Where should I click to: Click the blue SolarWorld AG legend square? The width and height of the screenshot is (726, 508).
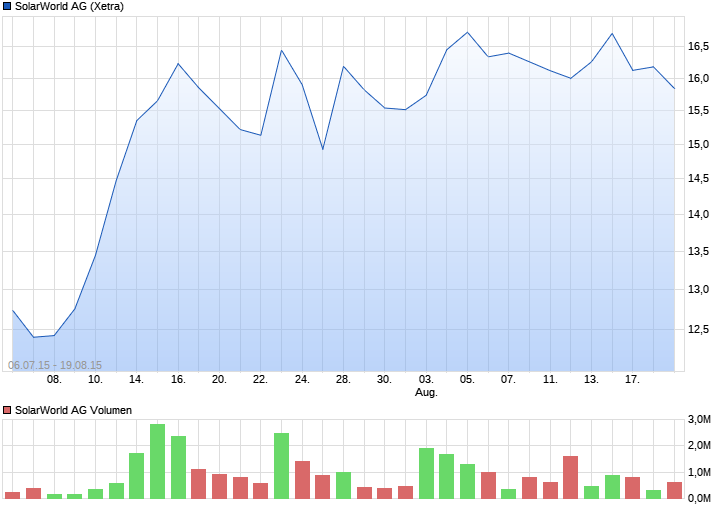pos(7,6)
